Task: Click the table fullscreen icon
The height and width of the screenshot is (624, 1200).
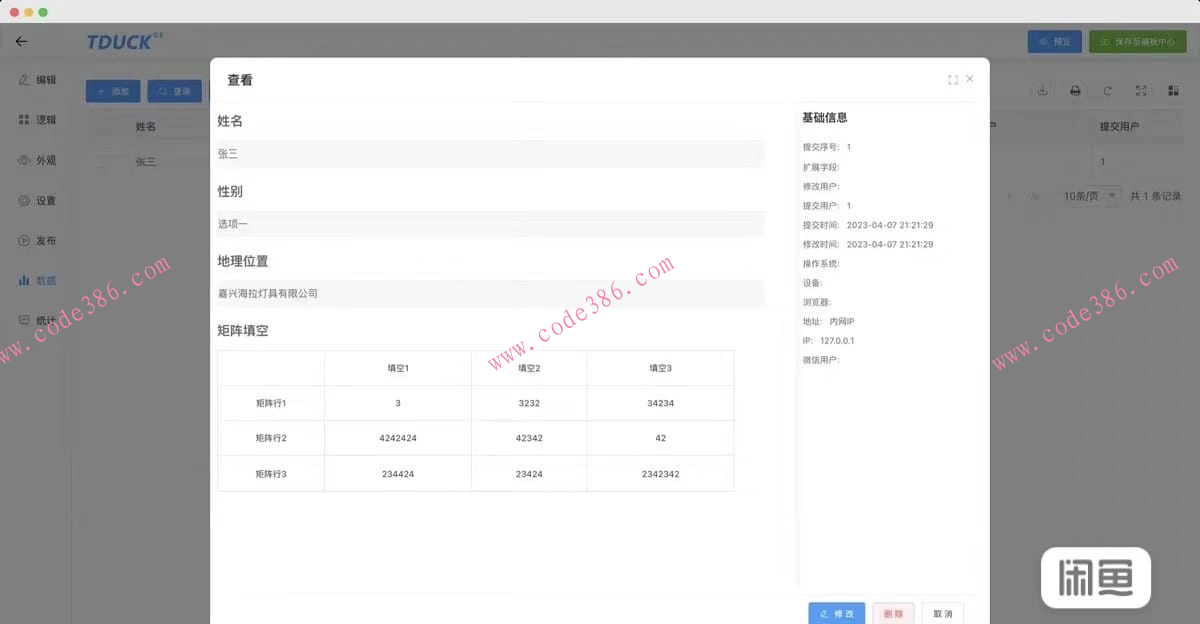Action: 1141,91
